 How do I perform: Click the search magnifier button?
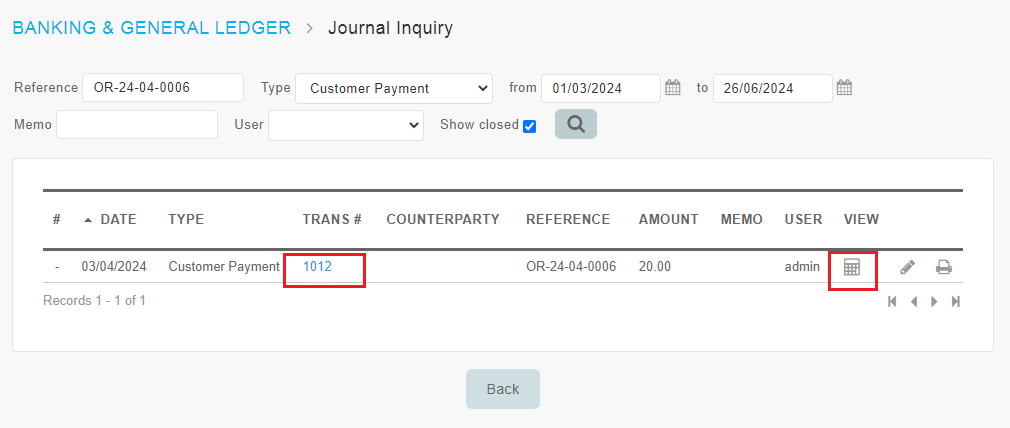tap(576, 124)
